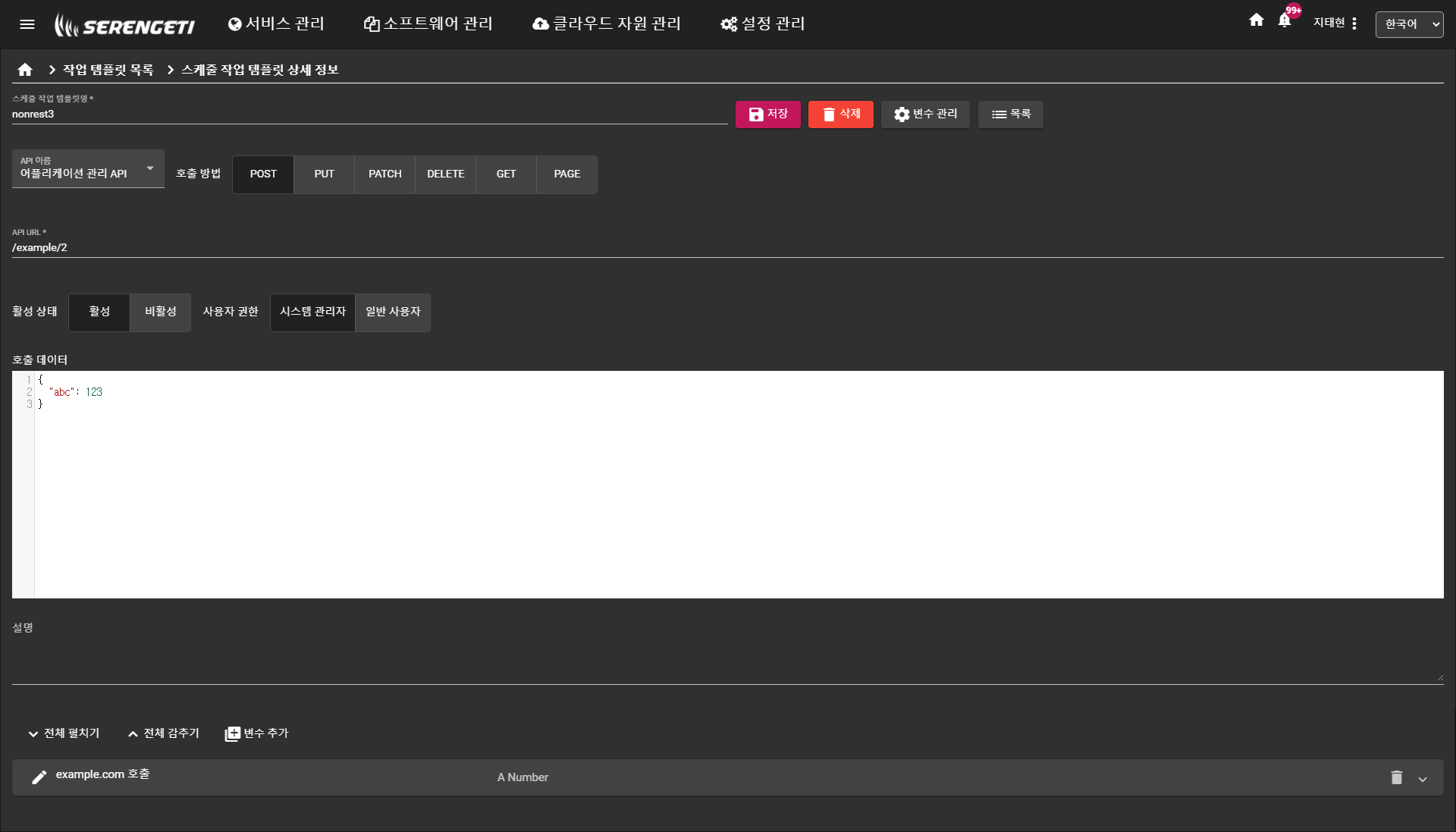
Task: Click the 변수 관리 button
Action: tap(925, 115)
